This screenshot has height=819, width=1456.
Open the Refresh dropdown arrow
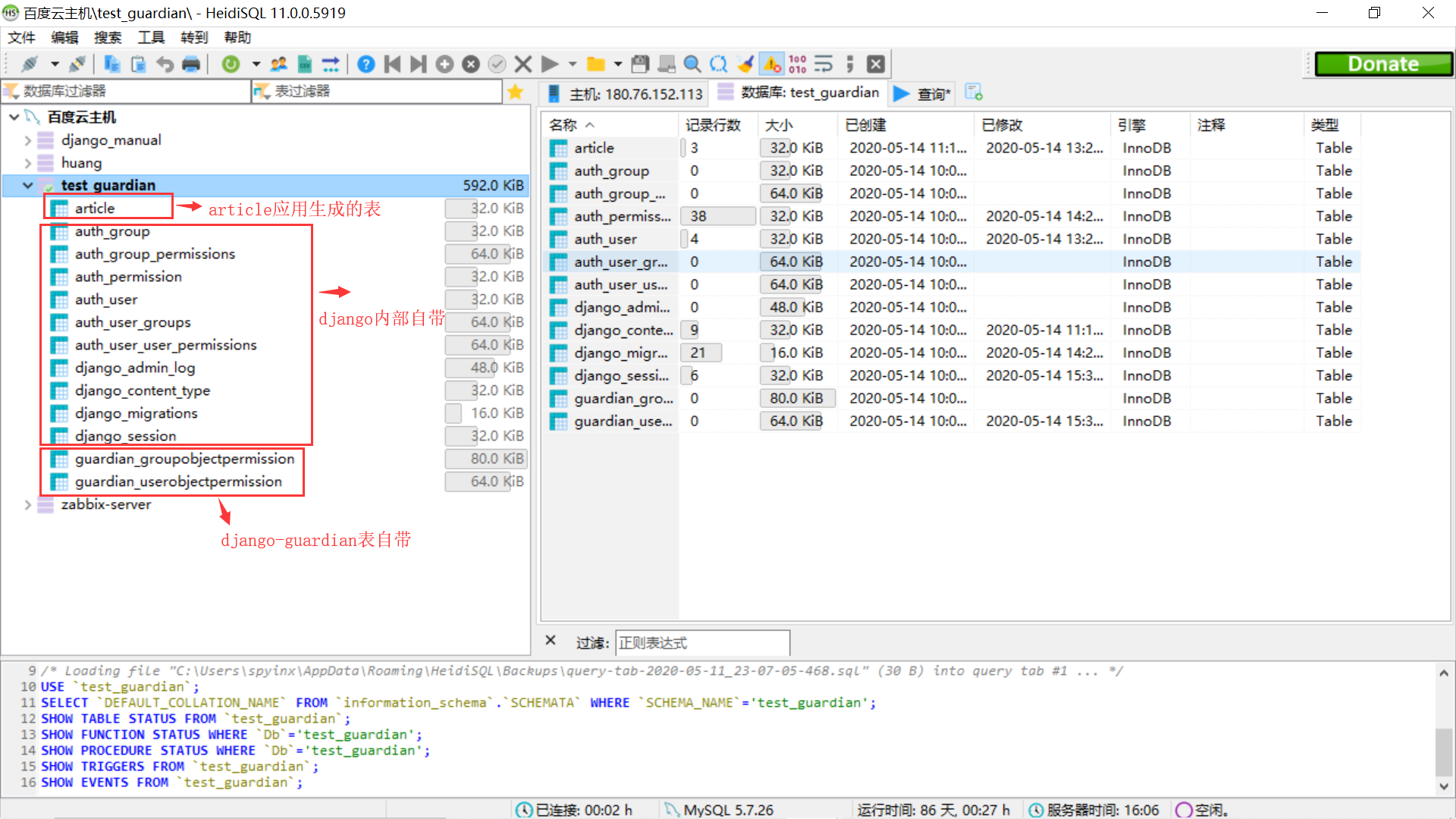(256, 64)
